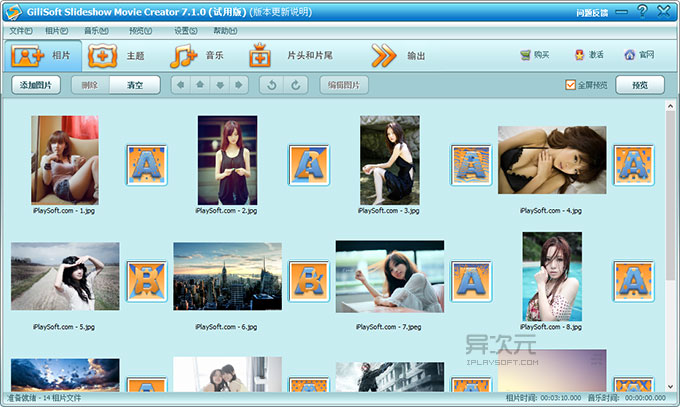
Task: Click the 激活 activate link
Action: pos(589,55)
